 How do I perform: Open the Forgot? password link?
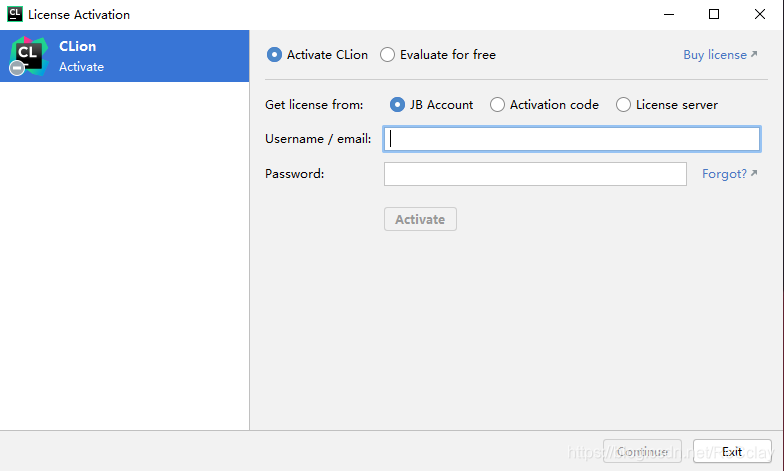click(x=730, y=174)
